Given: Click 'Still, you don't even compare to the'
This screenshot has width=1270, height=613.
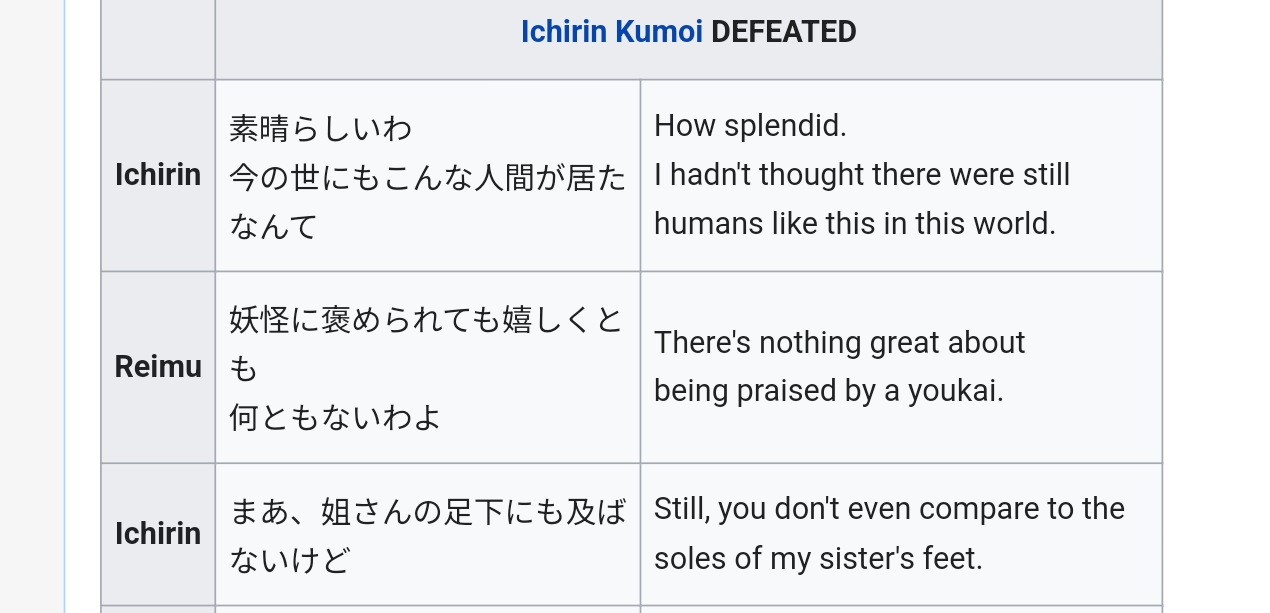Looking at the screenshot, I should point(889,509).
